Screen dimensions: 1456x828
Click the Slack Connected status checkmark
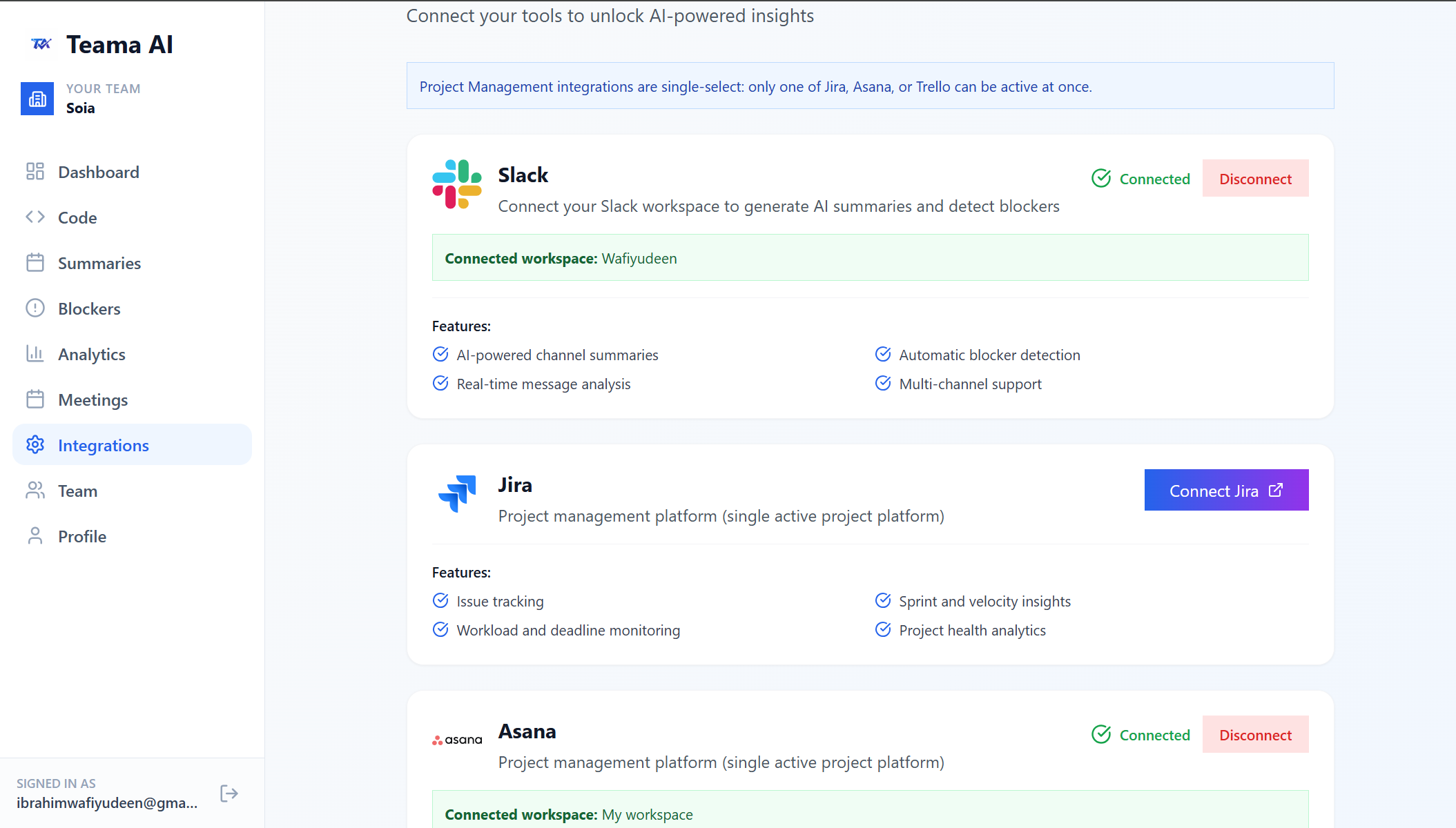pyautogui.click(x=1101, y=179)
